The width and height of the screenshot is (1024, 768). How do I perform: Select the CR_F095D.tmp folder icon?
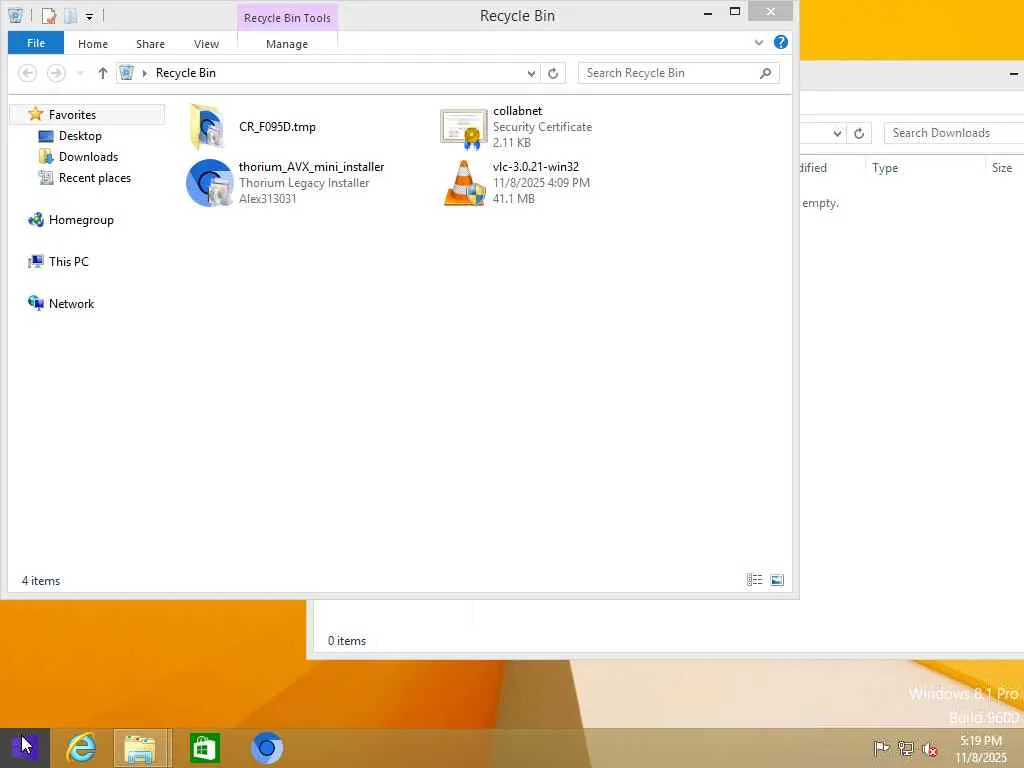click(x=208, y=127)
